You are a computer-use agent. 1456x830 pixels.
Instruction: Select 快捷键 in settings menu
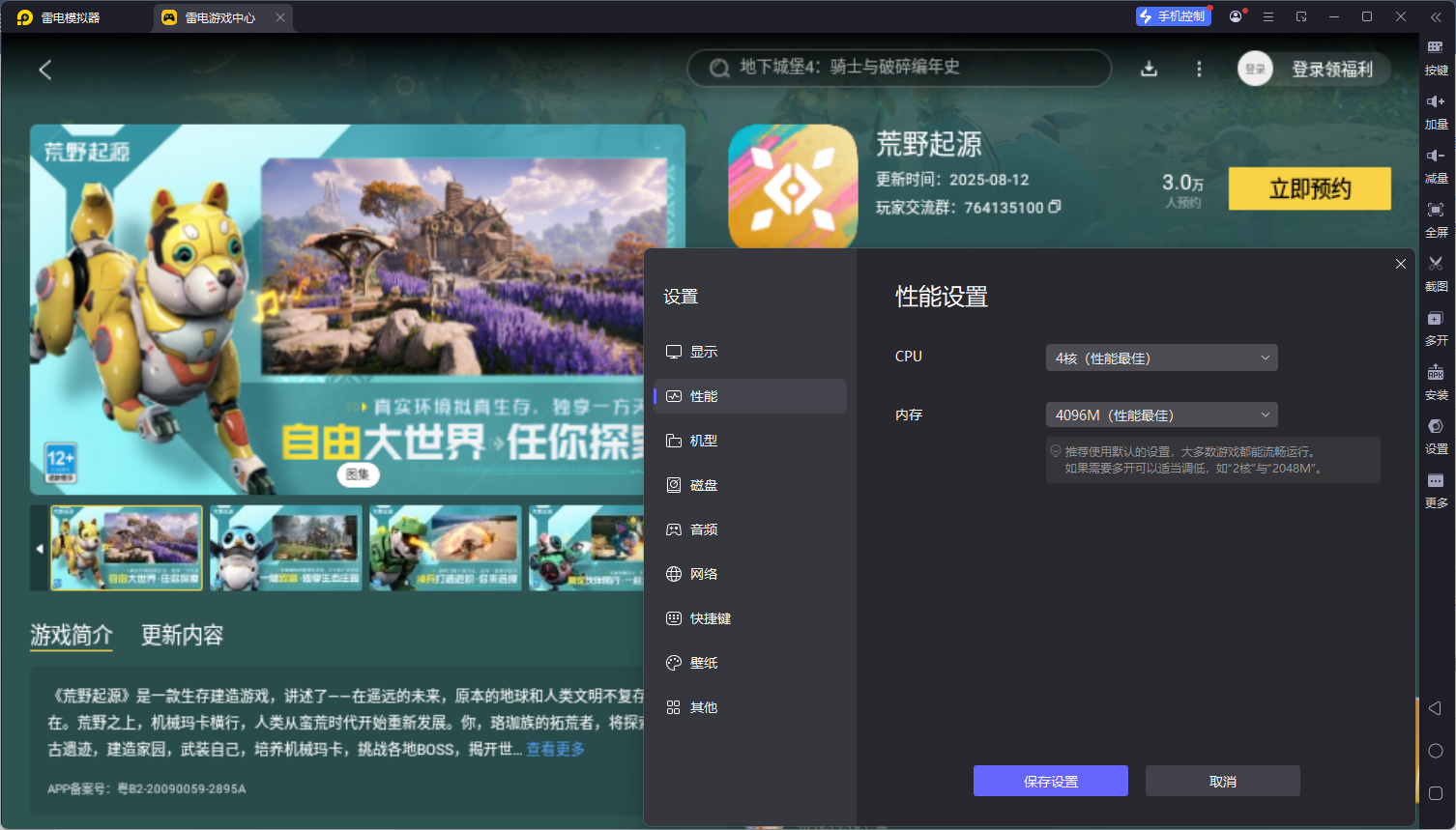pos(750,618)
